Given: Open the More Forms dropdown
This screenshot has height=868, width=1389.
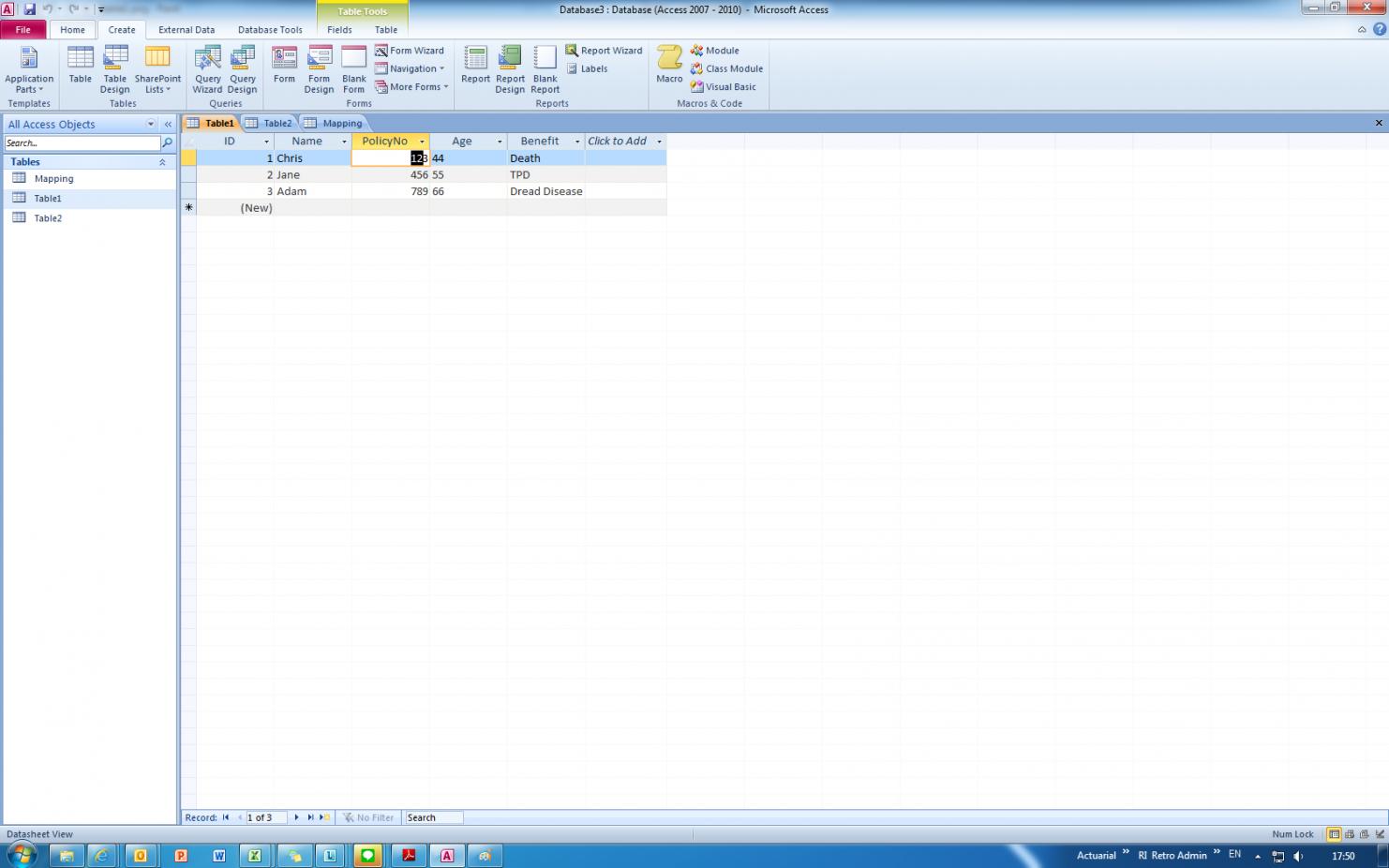Looking at the screenshot, I should pyautogui.click(x=411, y=87).
